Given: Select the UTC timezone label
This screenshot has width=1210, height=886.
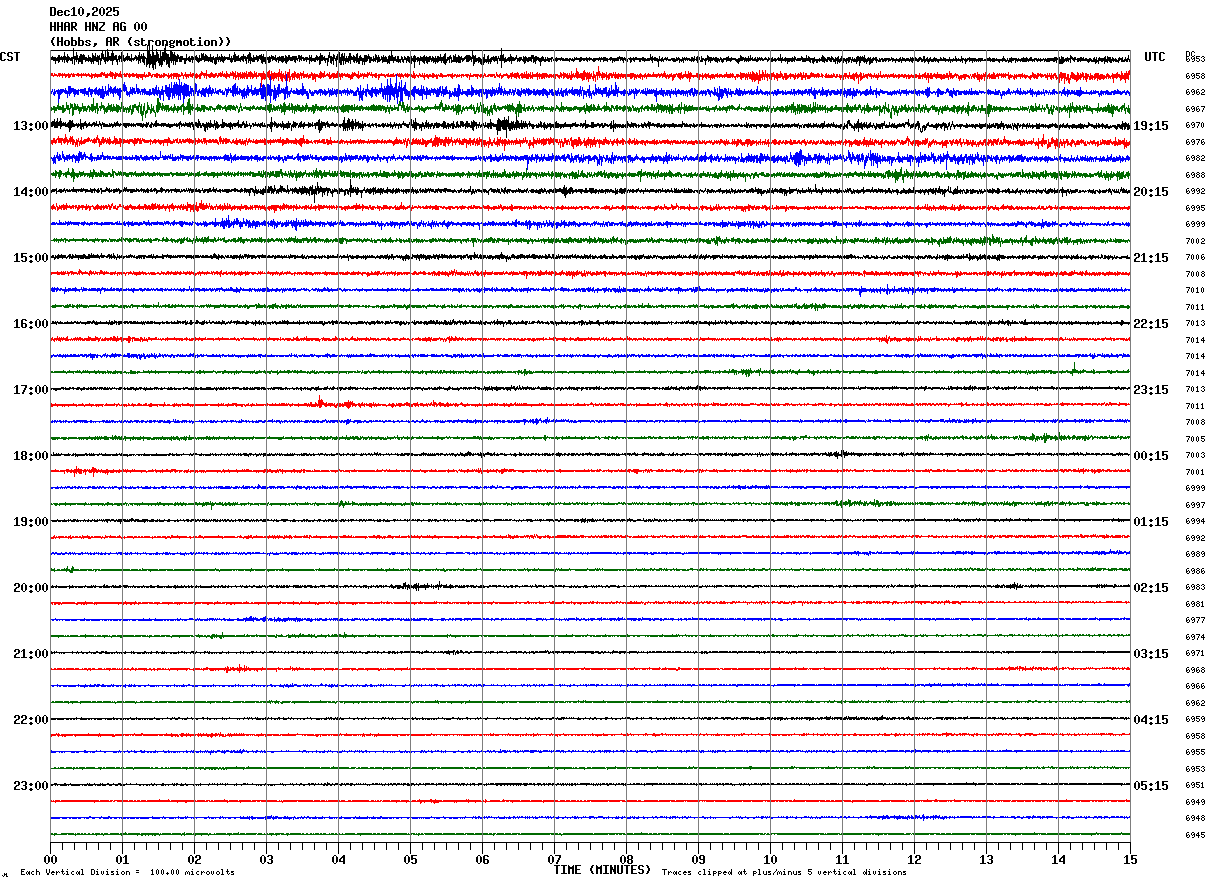Looking at the screenshot, I should point(1155,57).
